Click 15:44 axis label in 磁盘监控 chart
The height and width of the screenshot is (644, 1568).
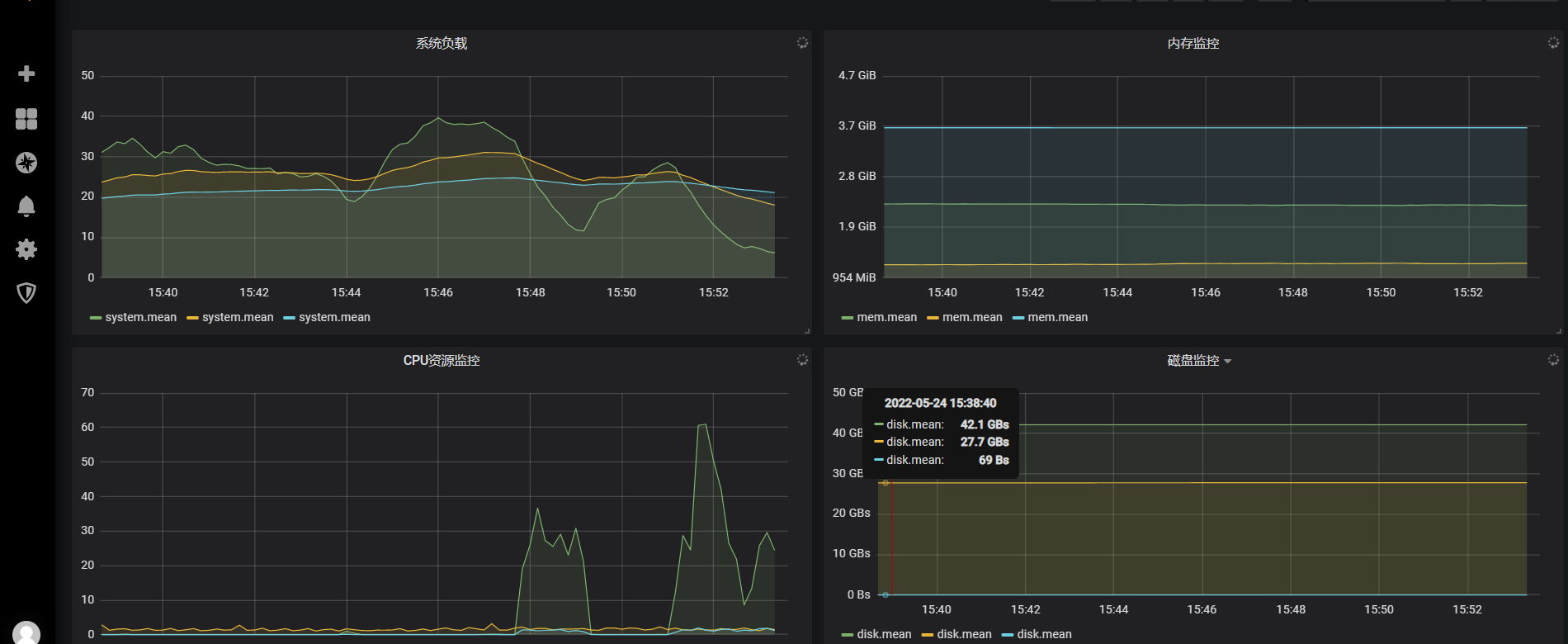1113,609
